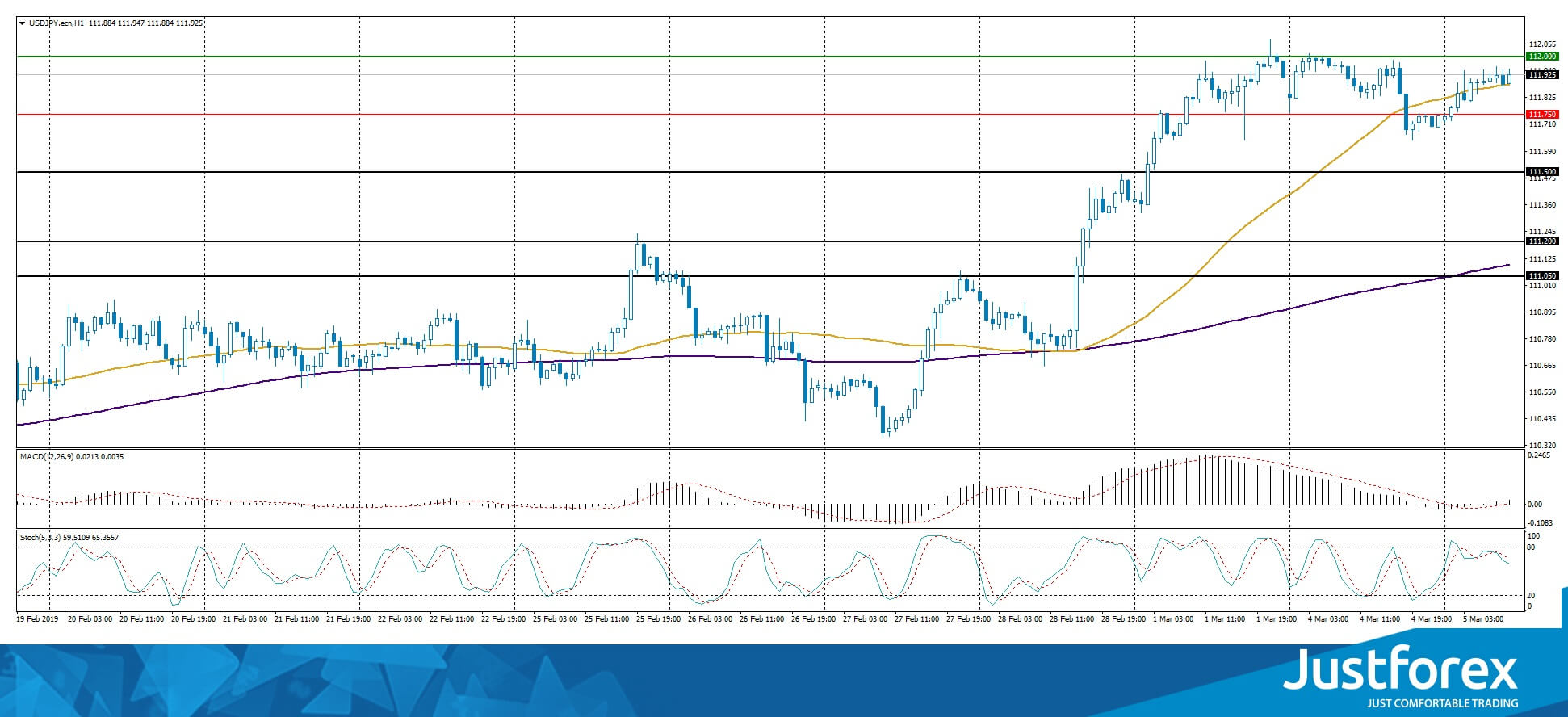Viewport: 1568px width, 717px height.
Task: Click the 111.825 price axis value
Action: [1543, 98]
